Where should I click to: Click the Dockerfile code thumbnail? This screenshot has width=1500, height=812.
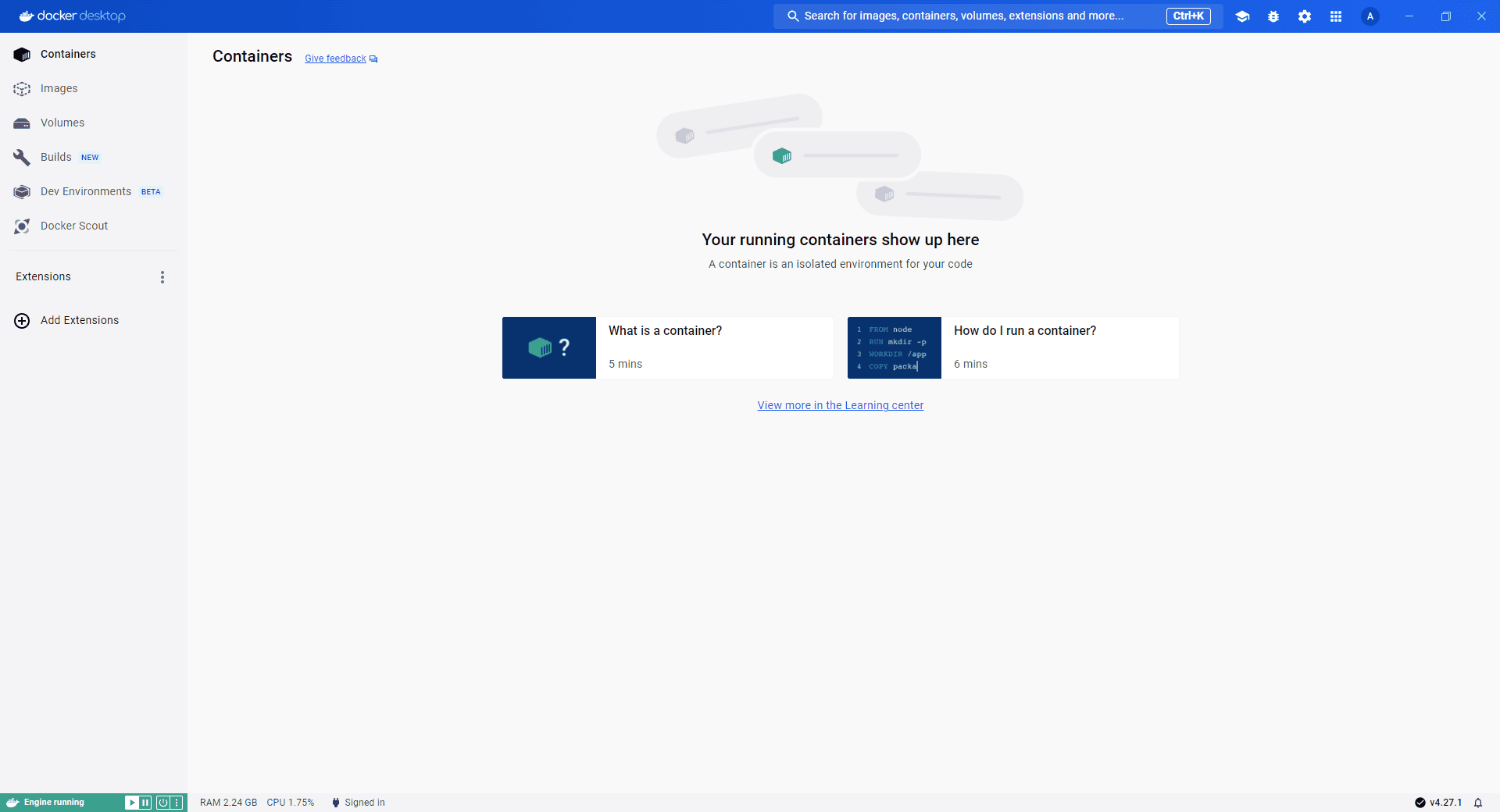tap(895, 347)
